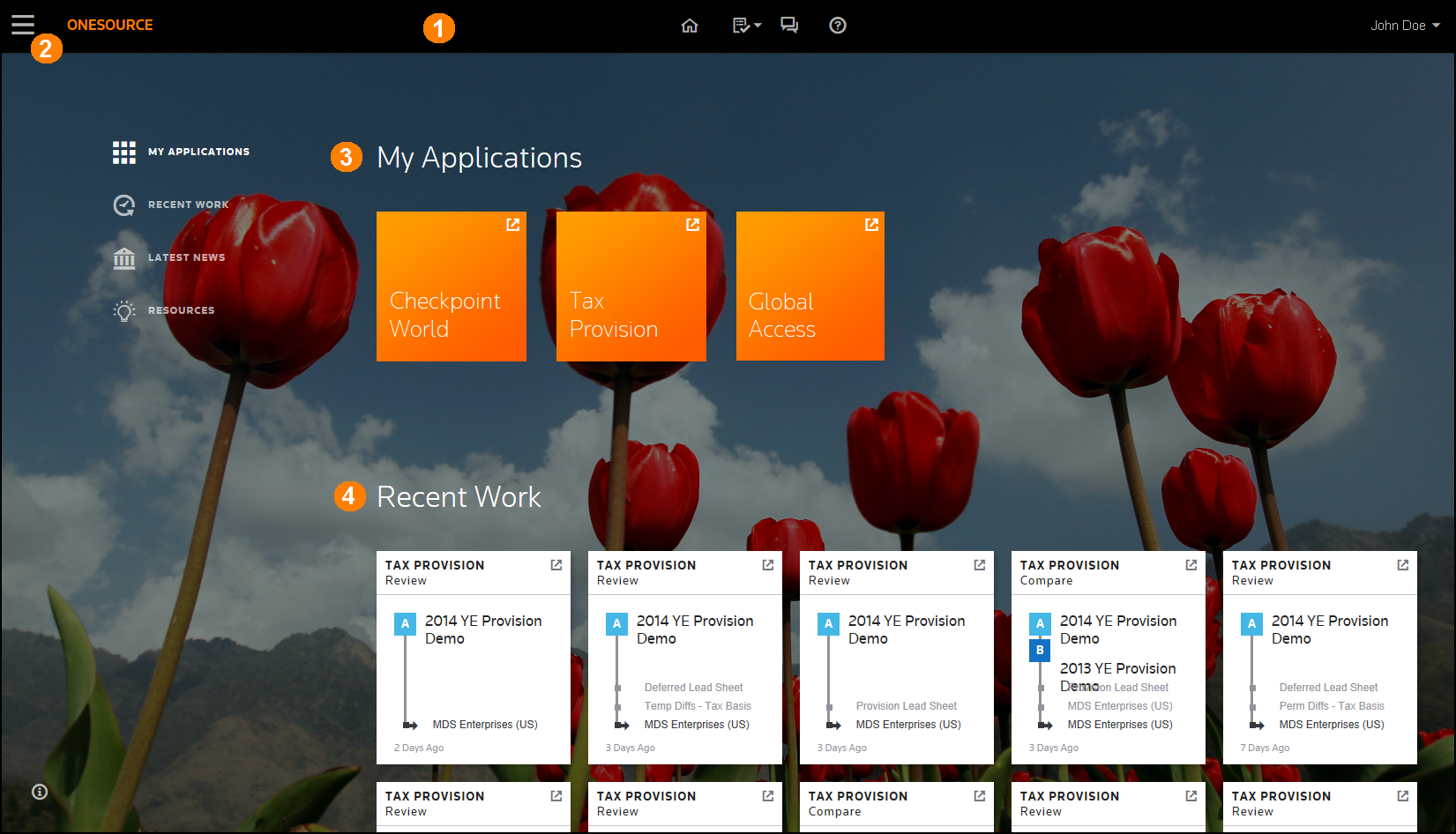Go to the Home icon
Screen dimensions: 1456x834
tap(690, 26)
